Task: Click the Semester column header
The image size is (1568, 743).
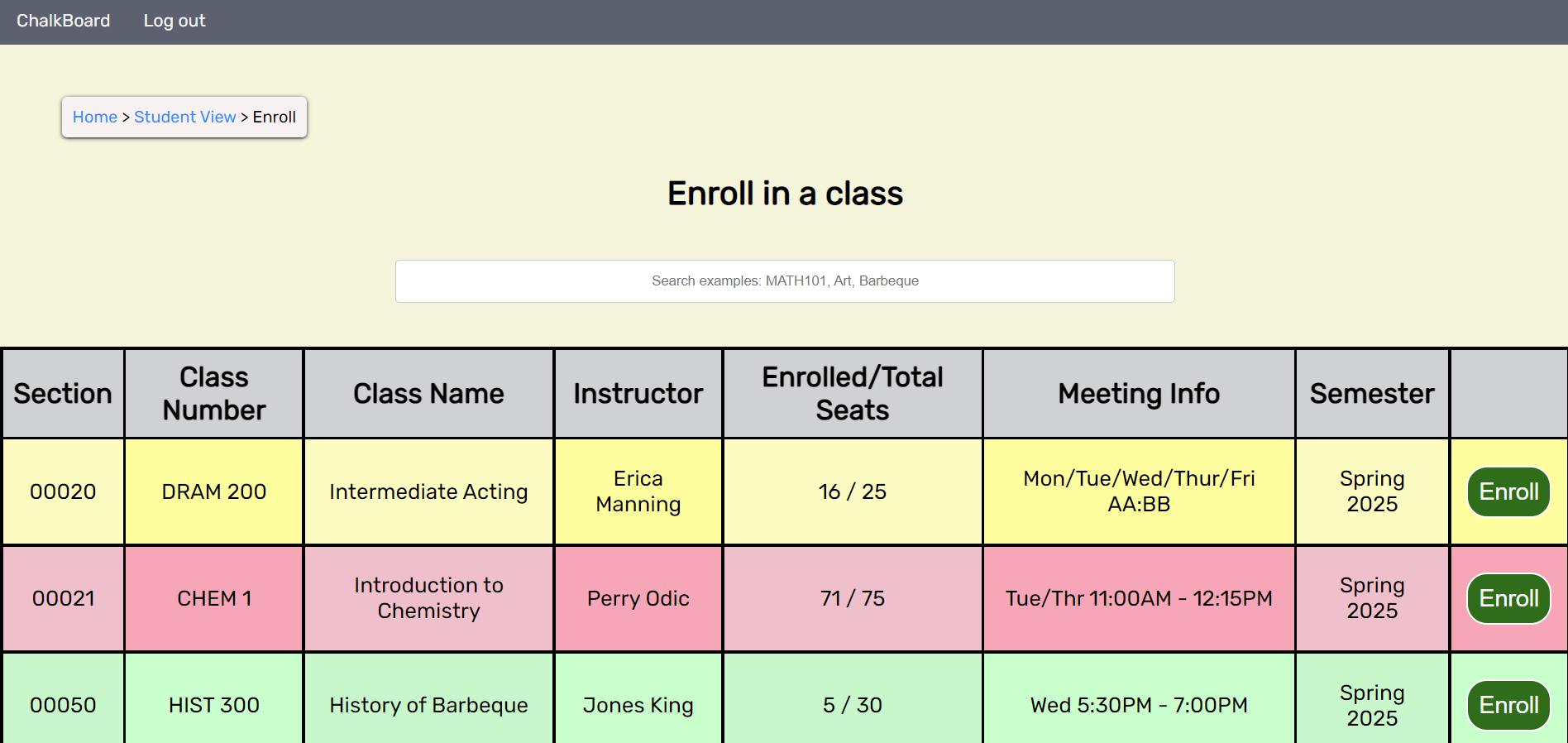Action: 1371,394
